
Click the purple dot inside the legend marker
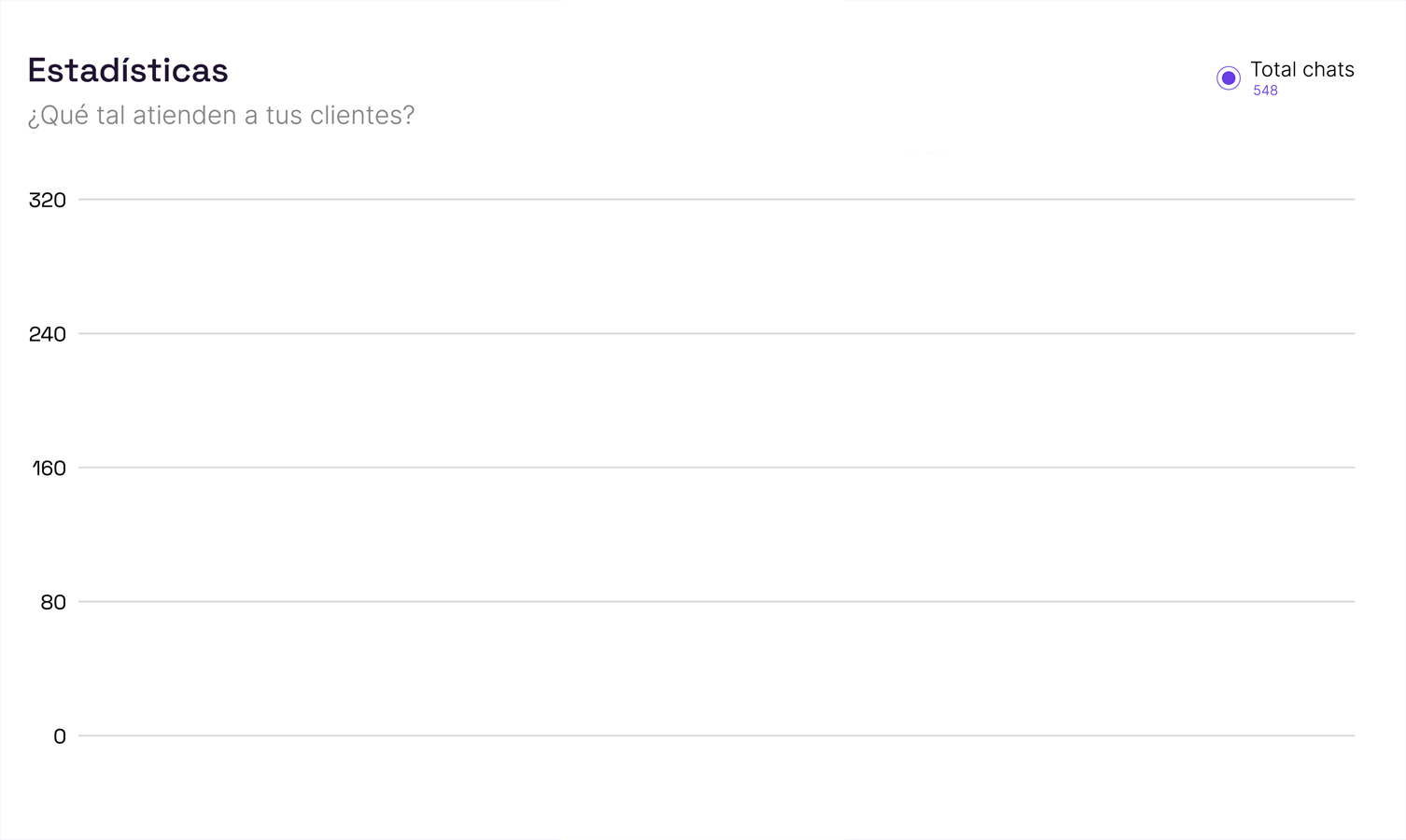coord(1229,78)
